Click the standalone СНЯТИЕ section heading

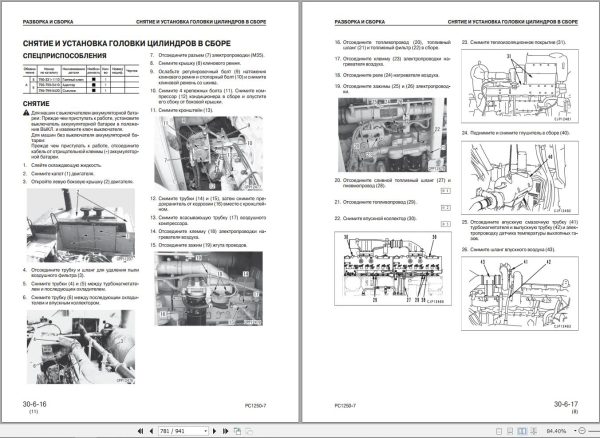coord(36,104)
